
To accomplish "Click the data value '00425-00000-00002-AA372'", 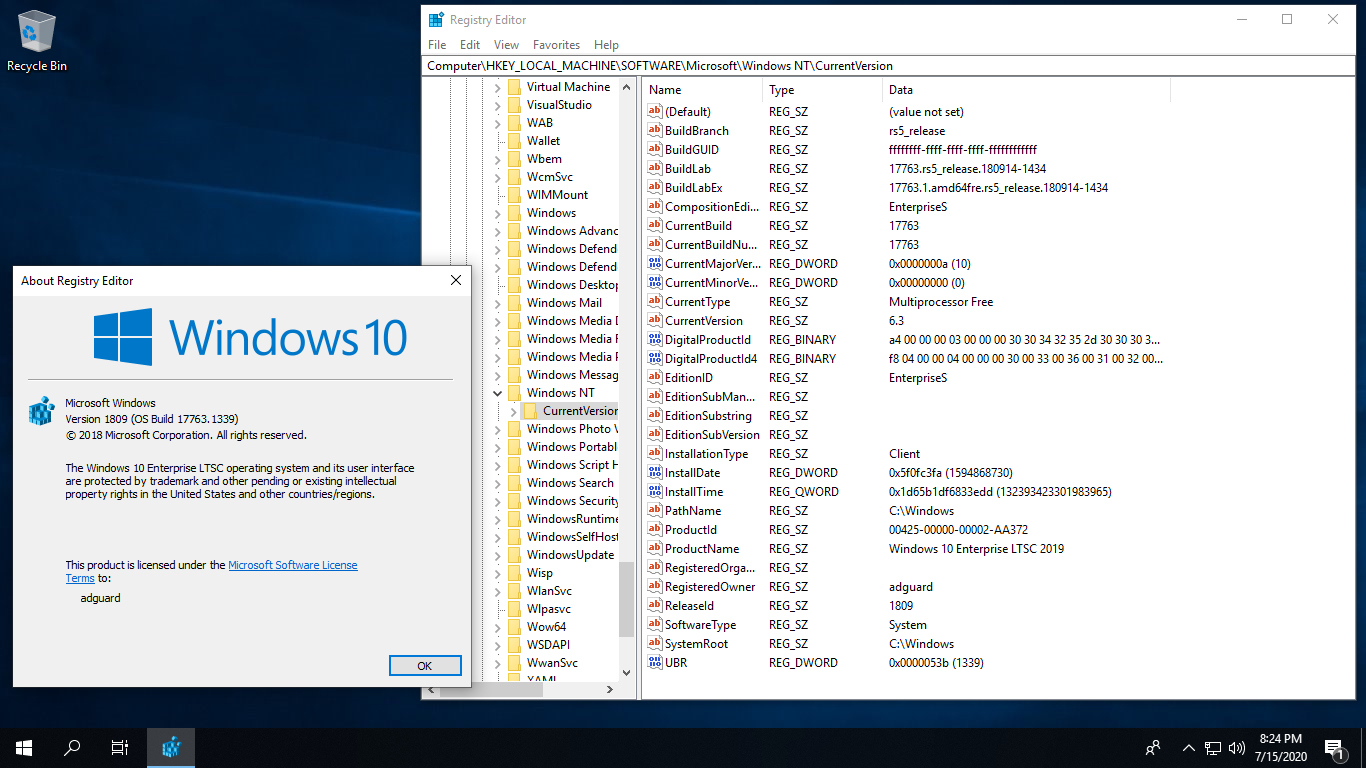I will [958, 530].
